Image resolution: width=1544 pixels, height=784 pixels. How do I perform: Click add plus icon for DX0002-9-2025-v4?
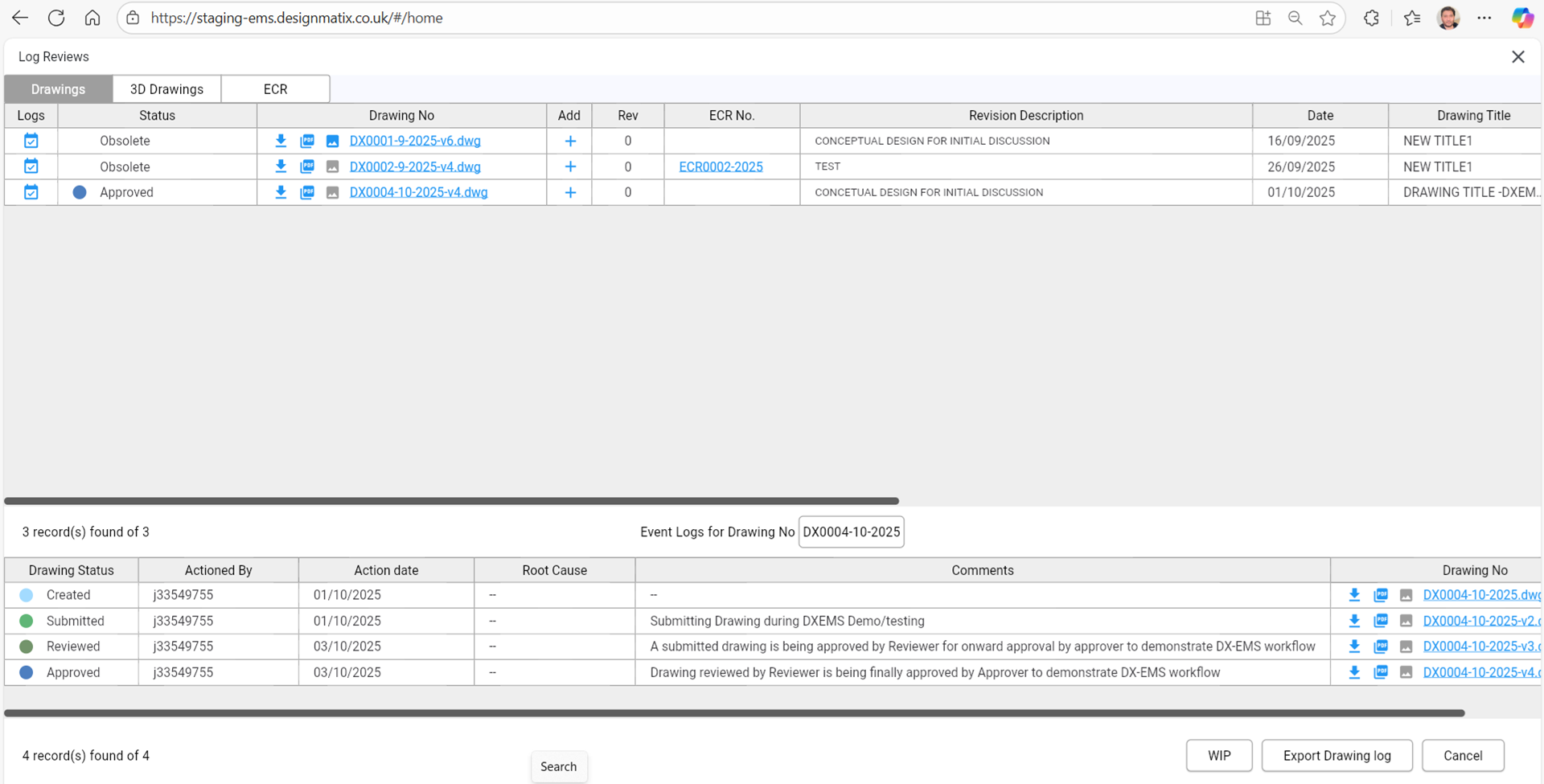point(570,166)
